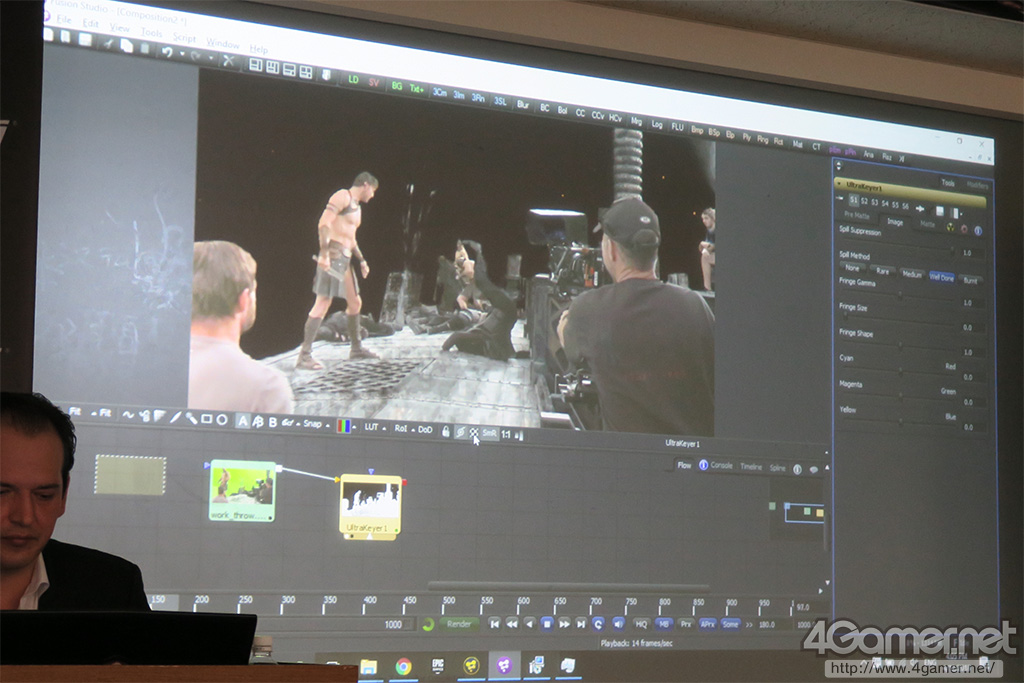Add Text+ tool with the Txt+ button
Viewport: 1024px width, 683px height.
click(x=417, y=88)
